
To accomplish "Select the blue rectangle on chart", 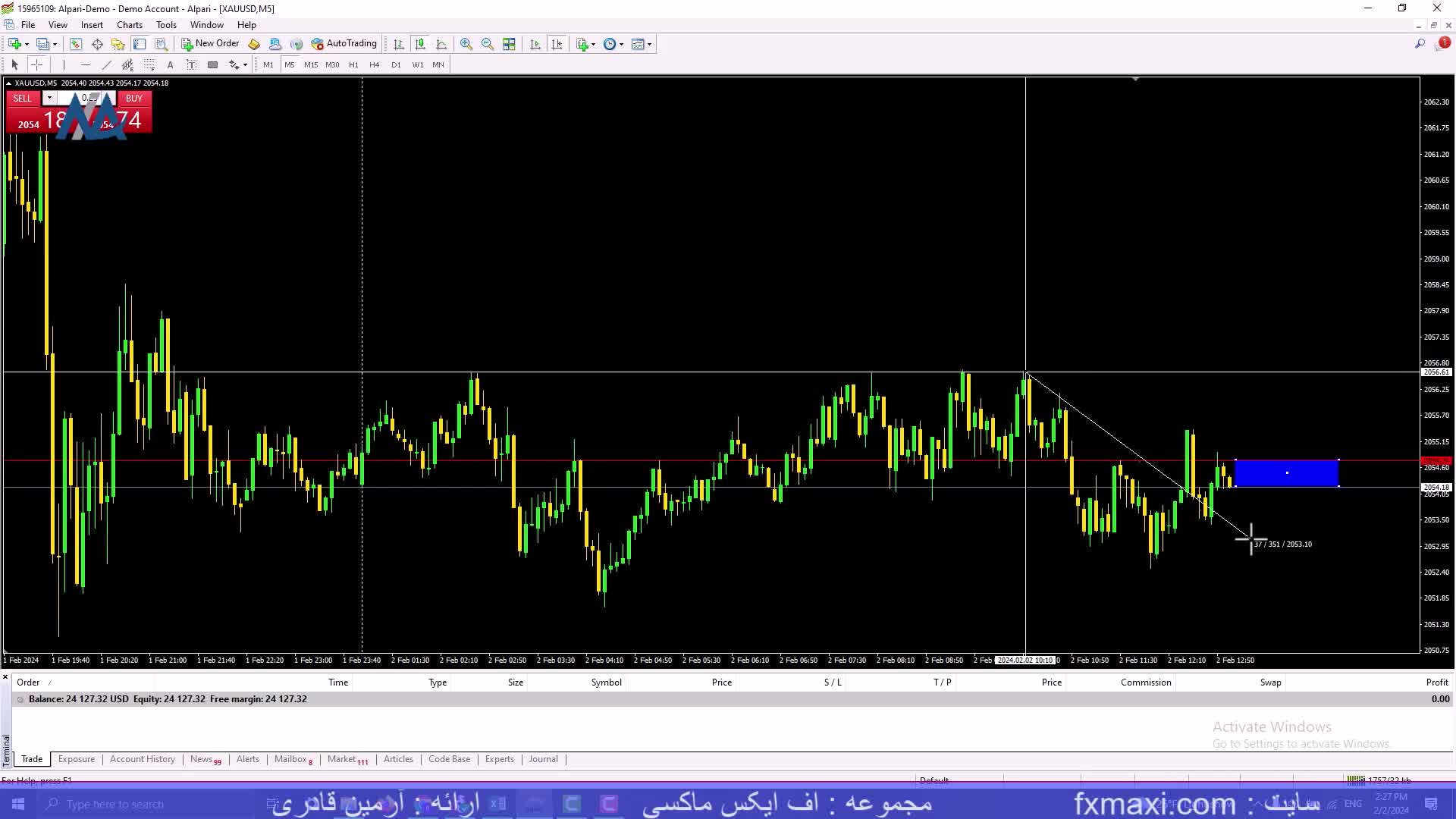I will [x=1287, y=473].
